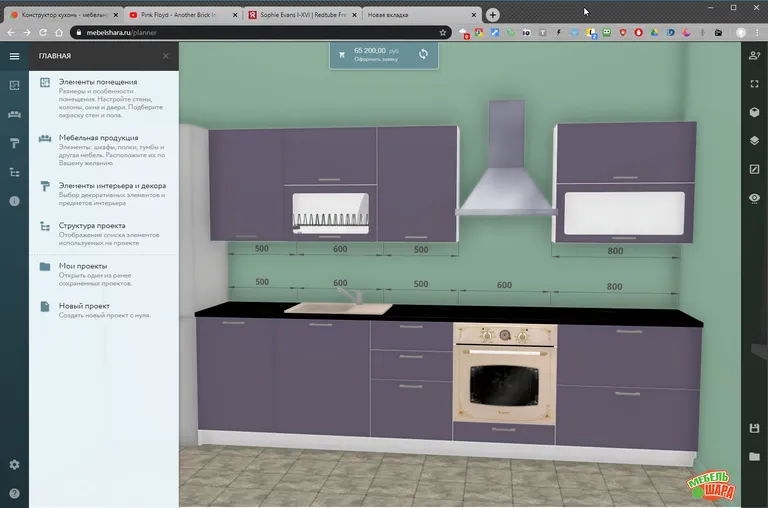The height and width of the screenshot is (508, 768).
Task: Click the layers icon in right toolbar
Action: [x=754, y=141]
